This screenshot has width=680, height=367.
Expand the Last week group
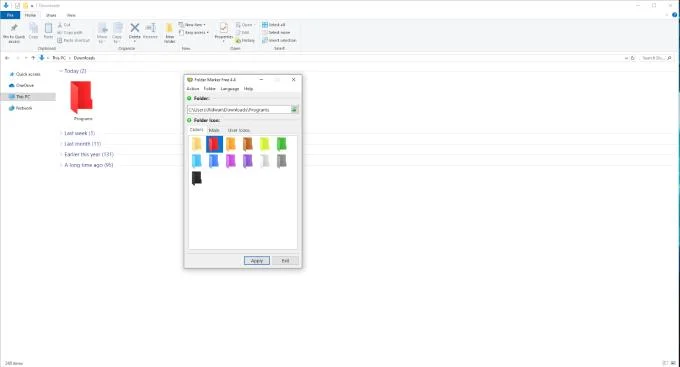point(61,133)
